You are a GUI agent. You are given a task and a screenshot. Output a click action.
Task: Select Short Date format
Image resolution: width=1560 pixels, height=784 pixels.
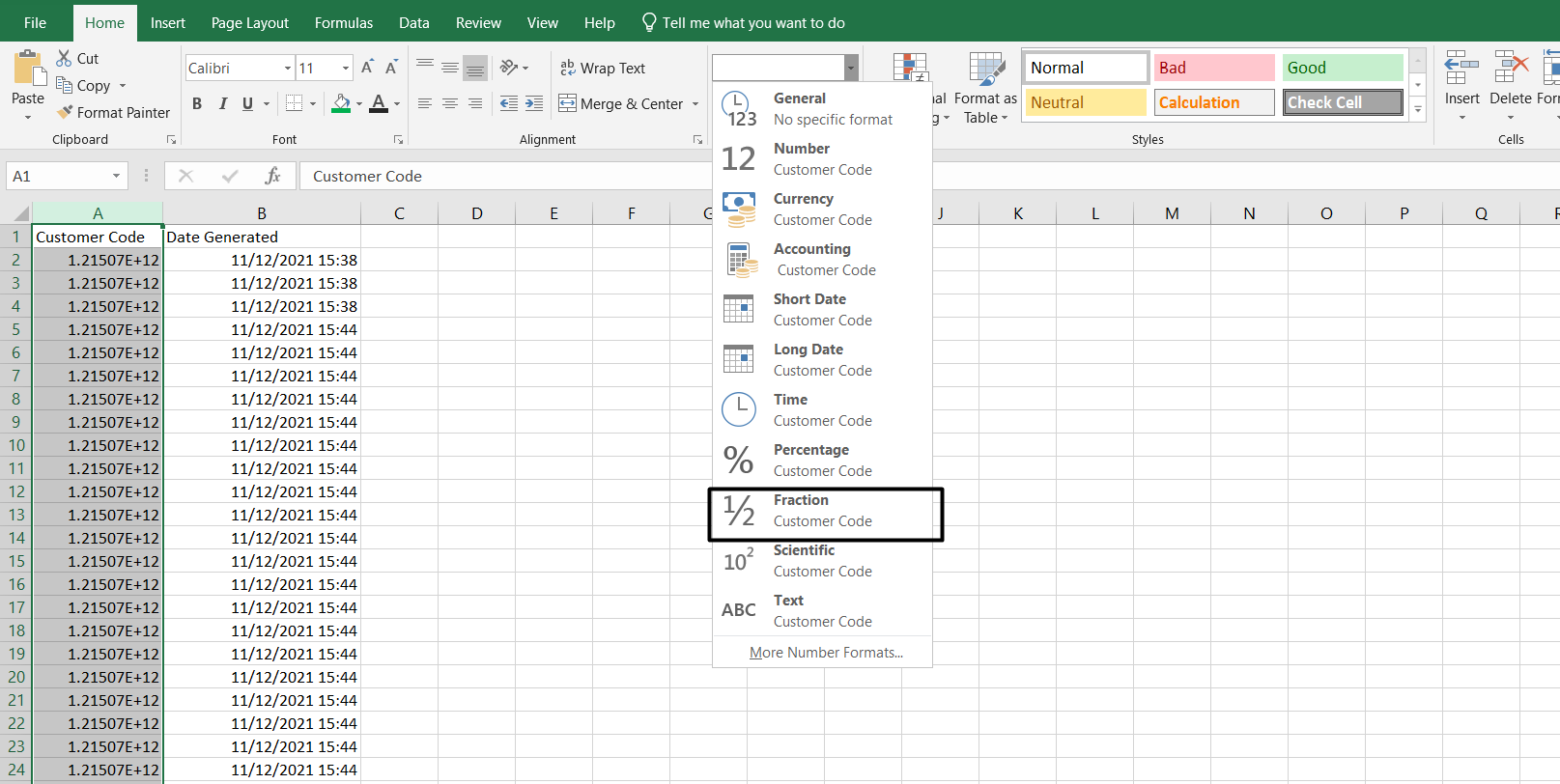(822, 309)
